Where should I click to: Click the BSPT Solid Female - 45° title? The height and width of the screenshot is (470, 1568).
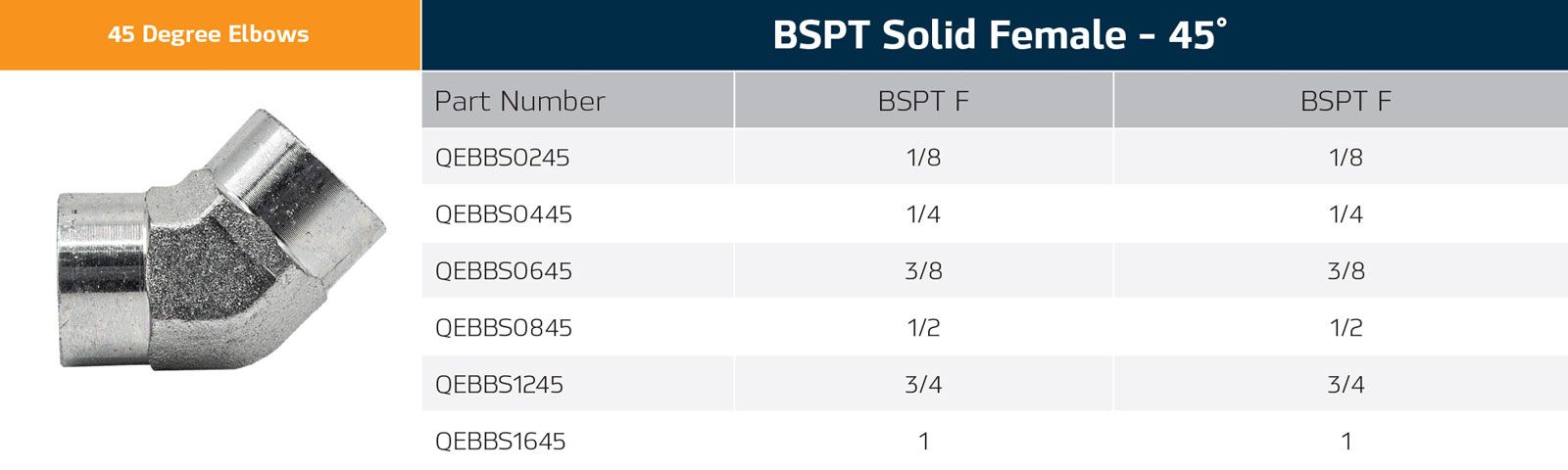pos(999,35)
